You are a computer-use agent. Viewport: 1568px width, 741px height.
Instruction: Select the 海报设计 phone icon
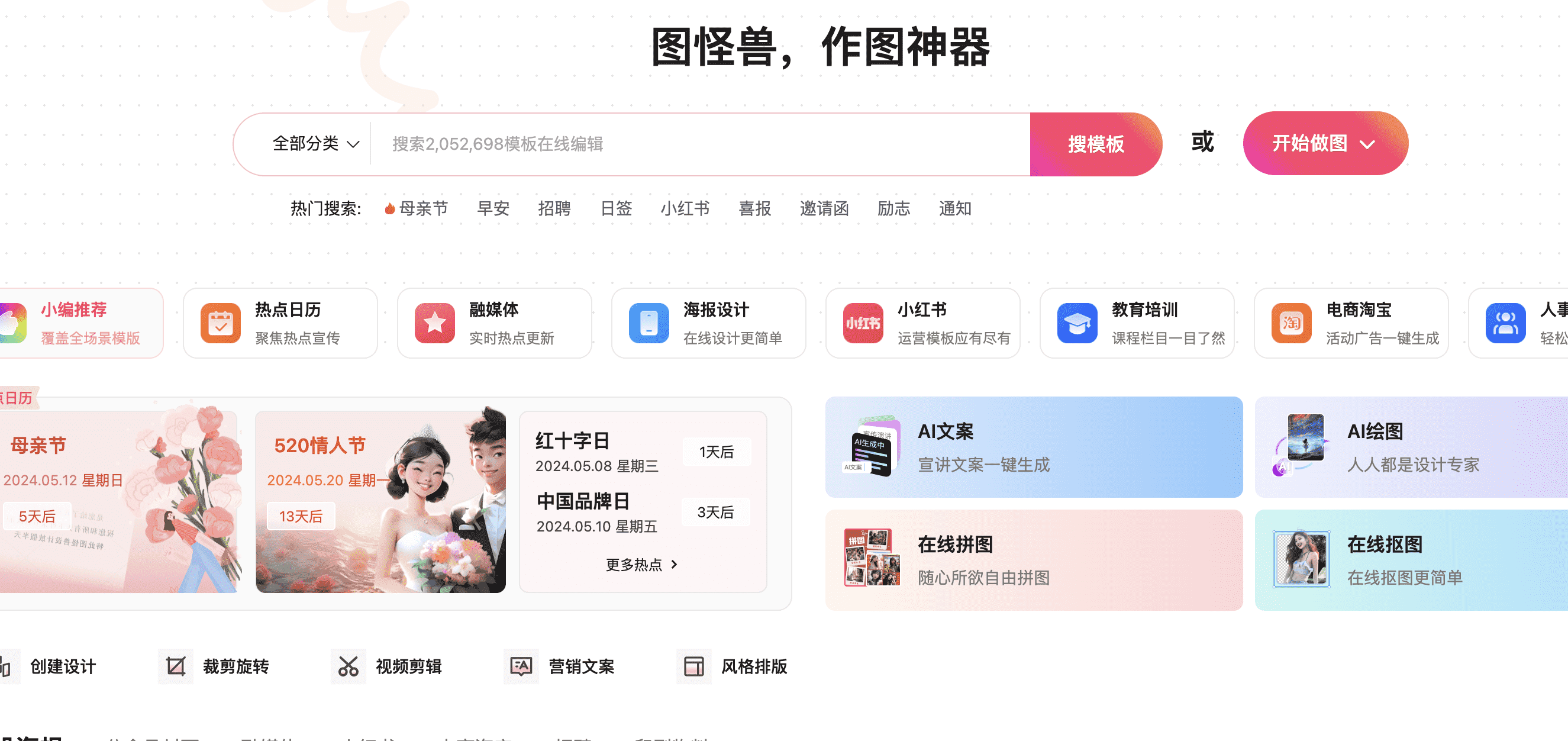649,323
